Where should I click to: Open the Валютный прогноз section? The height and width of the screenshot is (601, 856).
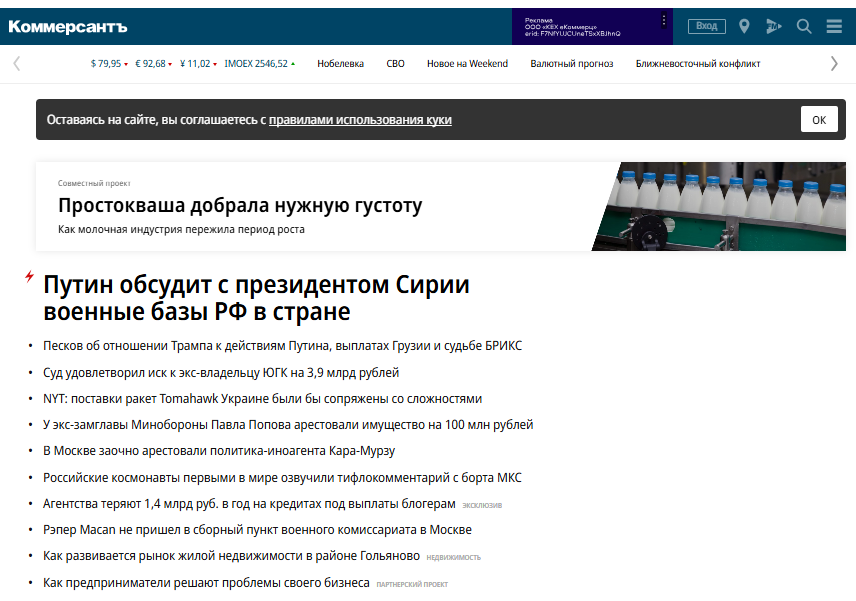point(571,62)
